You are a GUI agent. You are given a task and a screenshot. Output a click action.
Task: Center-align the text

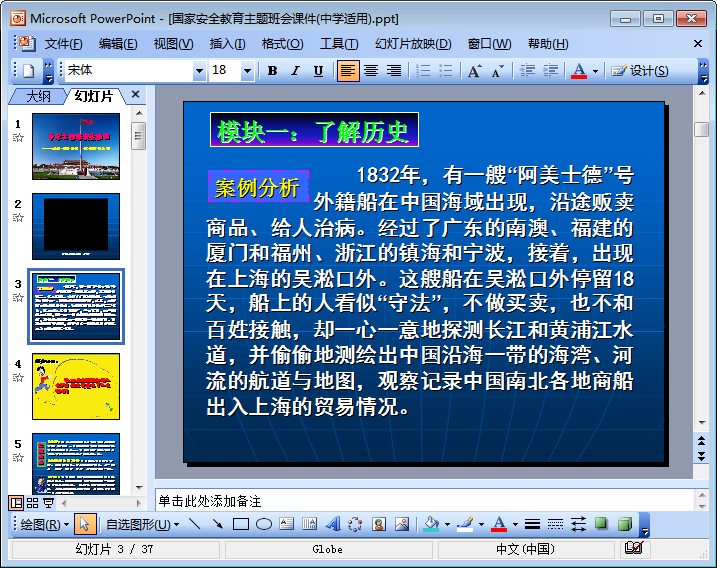tap(371, 71)
